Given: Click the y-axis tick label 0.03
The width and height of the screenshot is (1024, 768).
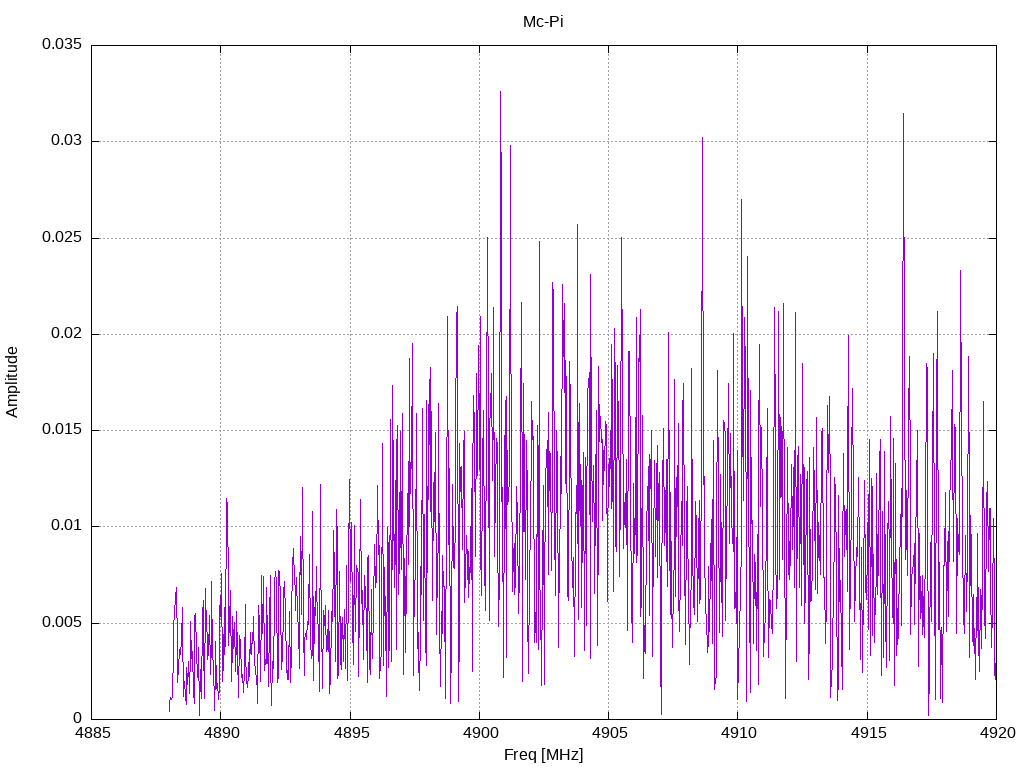Looking at the screenshot, I should pyautogui.click(x=67, y=140).
